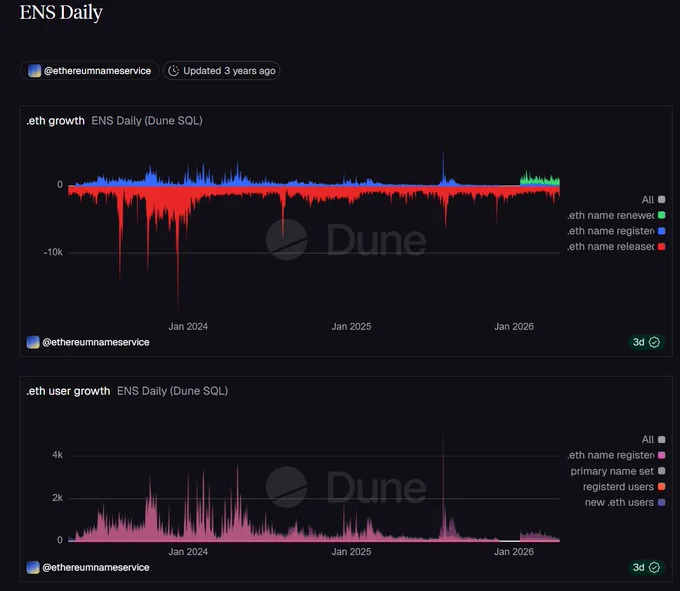Screen dimensions: 680x591
Task: Click the Updated 3 years ago badge
Action: 222,71
